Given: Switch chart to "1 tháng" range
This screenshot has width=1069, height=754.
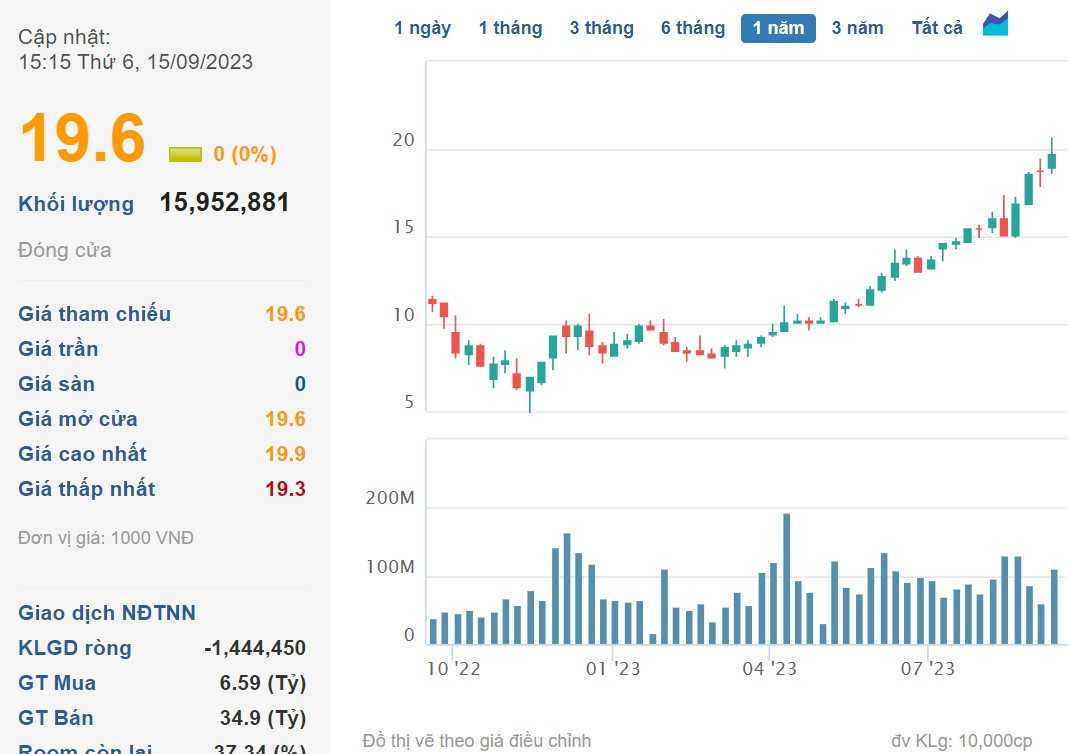Looking at the screenshot, I should click(x=510, y=28).
